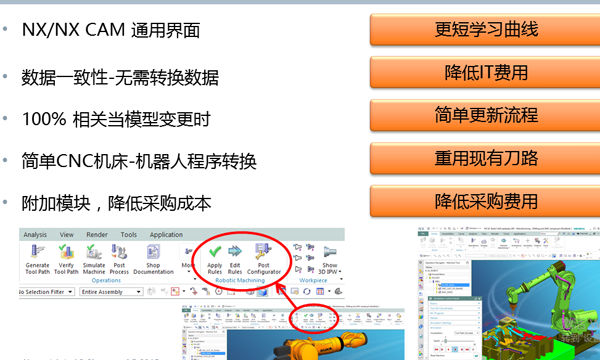Click the green robot arm screenshot thumbnail
Viewport: 600px width, 360px height.
509,293
